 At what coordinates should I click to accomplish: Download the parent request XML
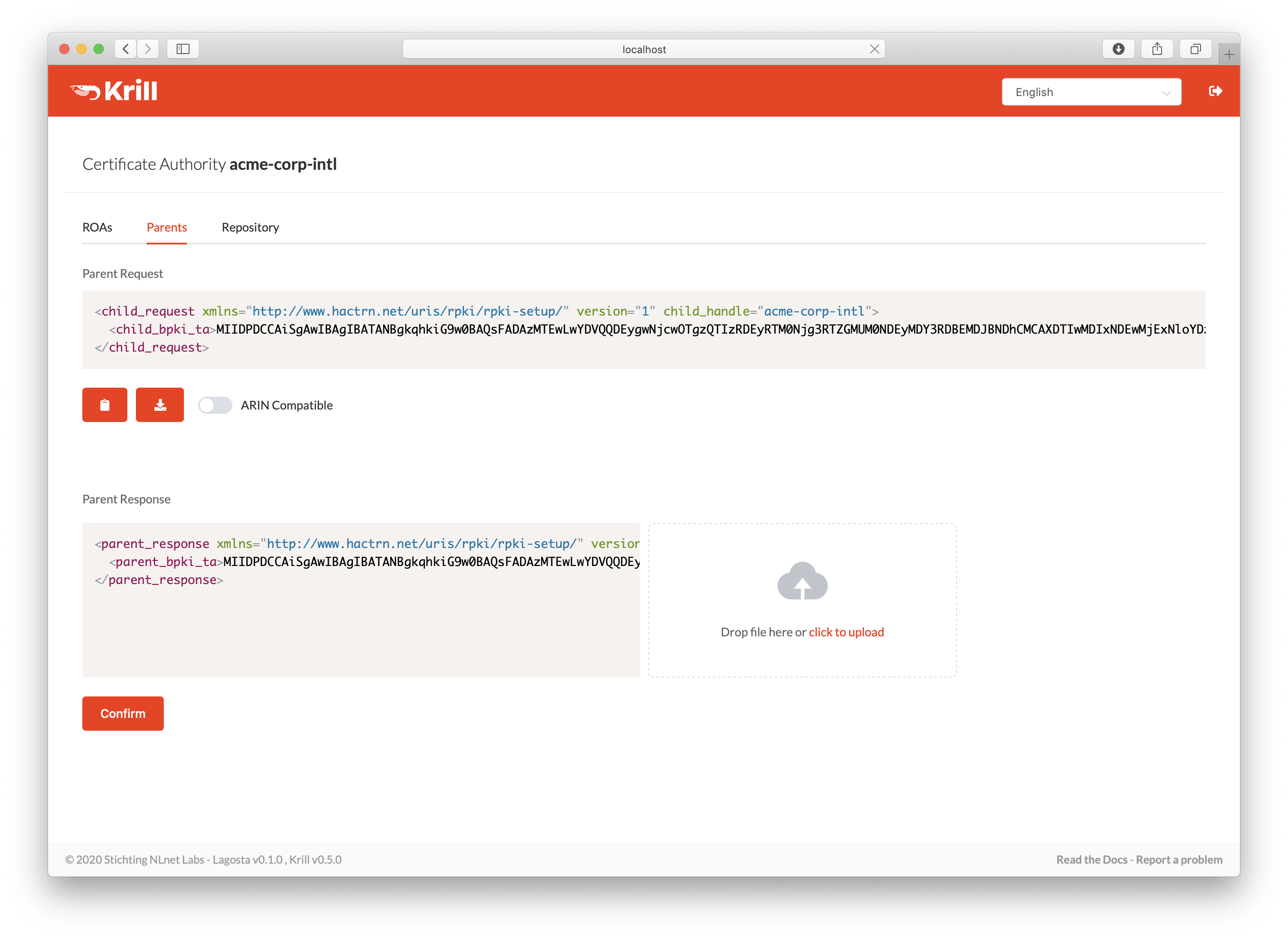(160, 404)
